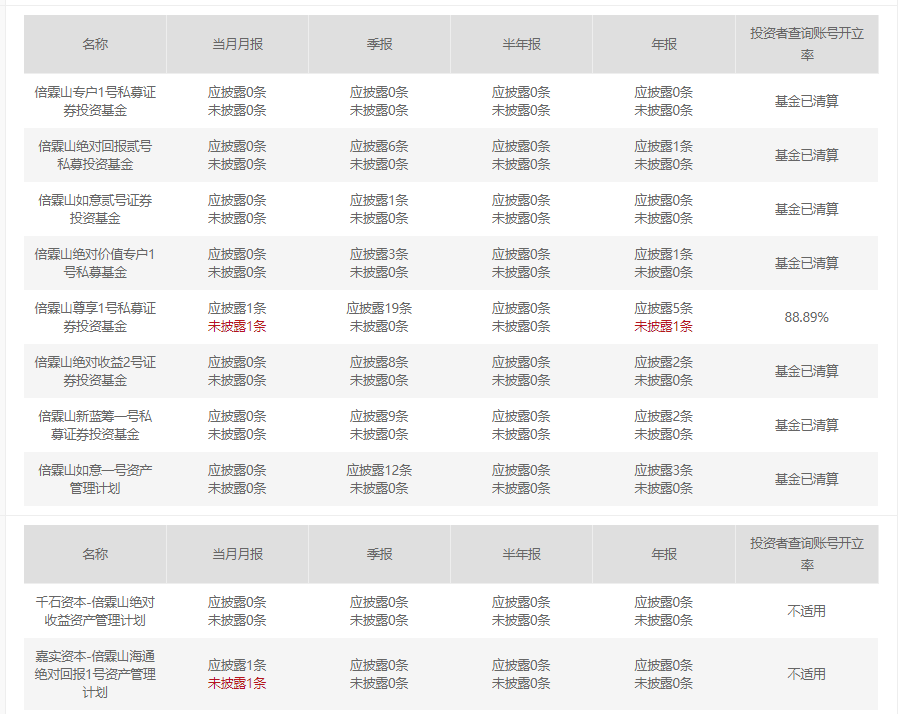905x714 pixels.
Task: Click fund name 倍霖山专户1号私募证券投资基金
Action: click(95, 101)
